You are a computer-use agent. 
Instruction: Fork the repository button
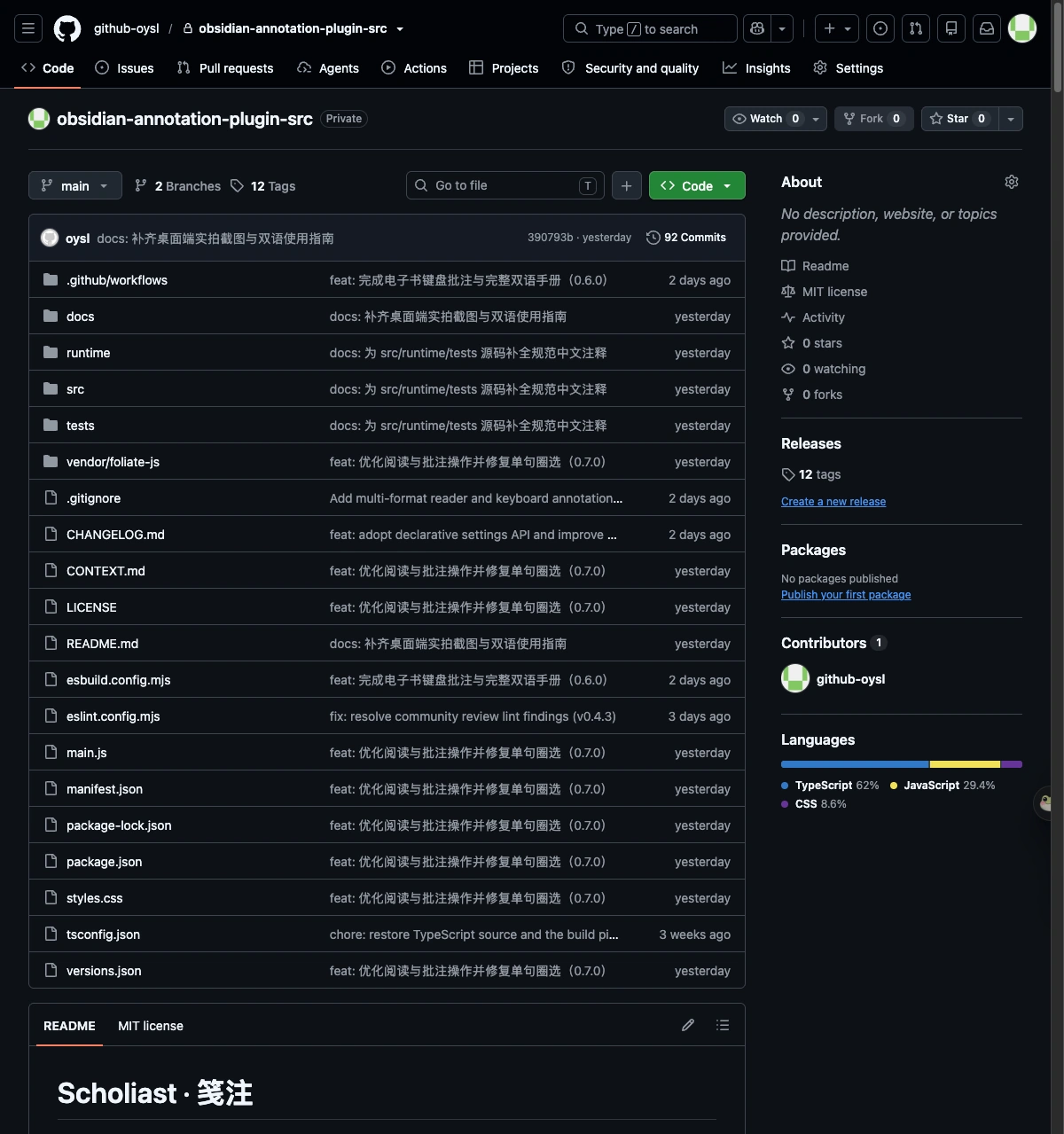874,119
